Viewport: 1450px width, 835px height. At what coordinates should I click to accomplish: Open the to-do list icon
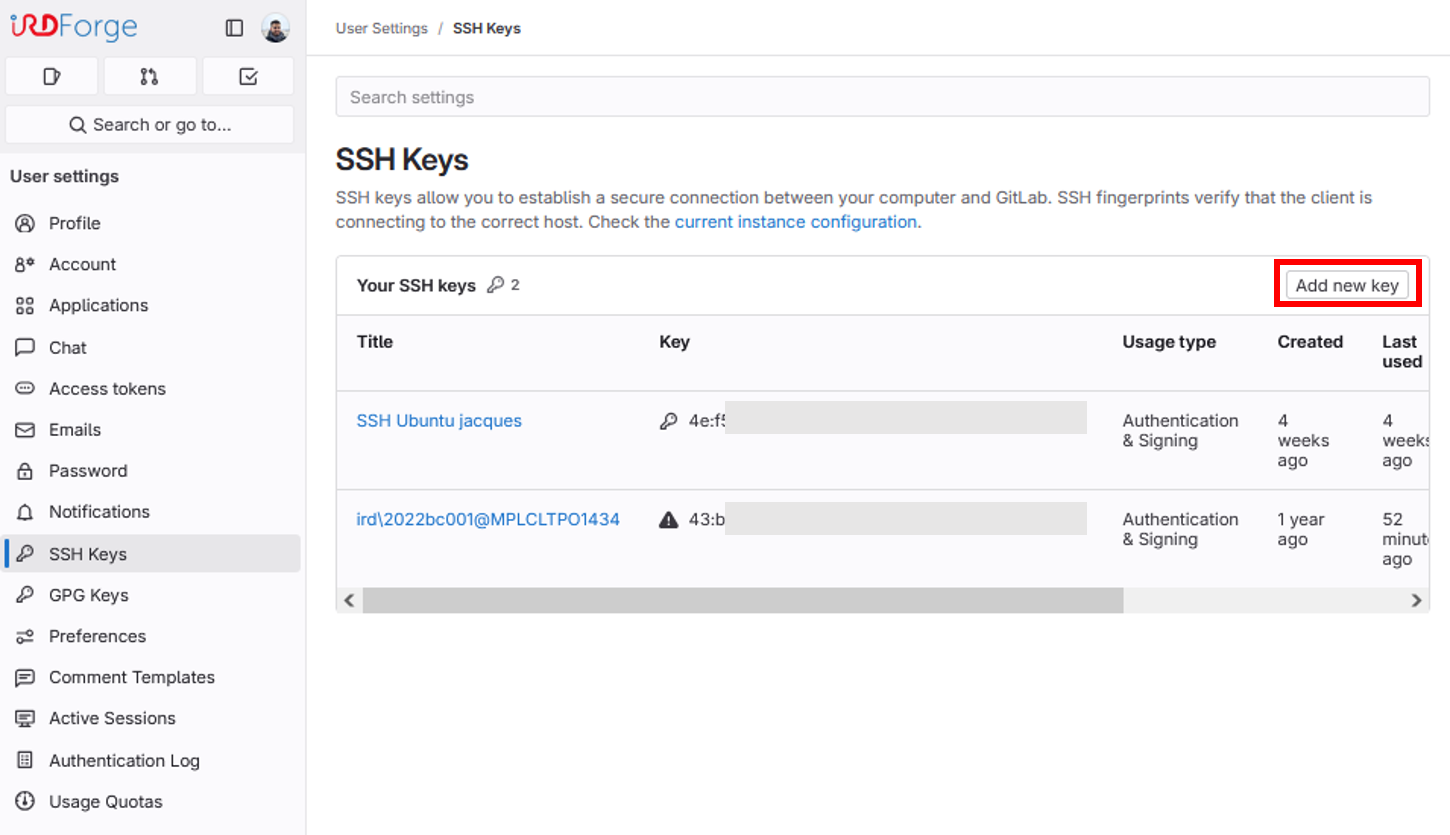coord(248,76)
